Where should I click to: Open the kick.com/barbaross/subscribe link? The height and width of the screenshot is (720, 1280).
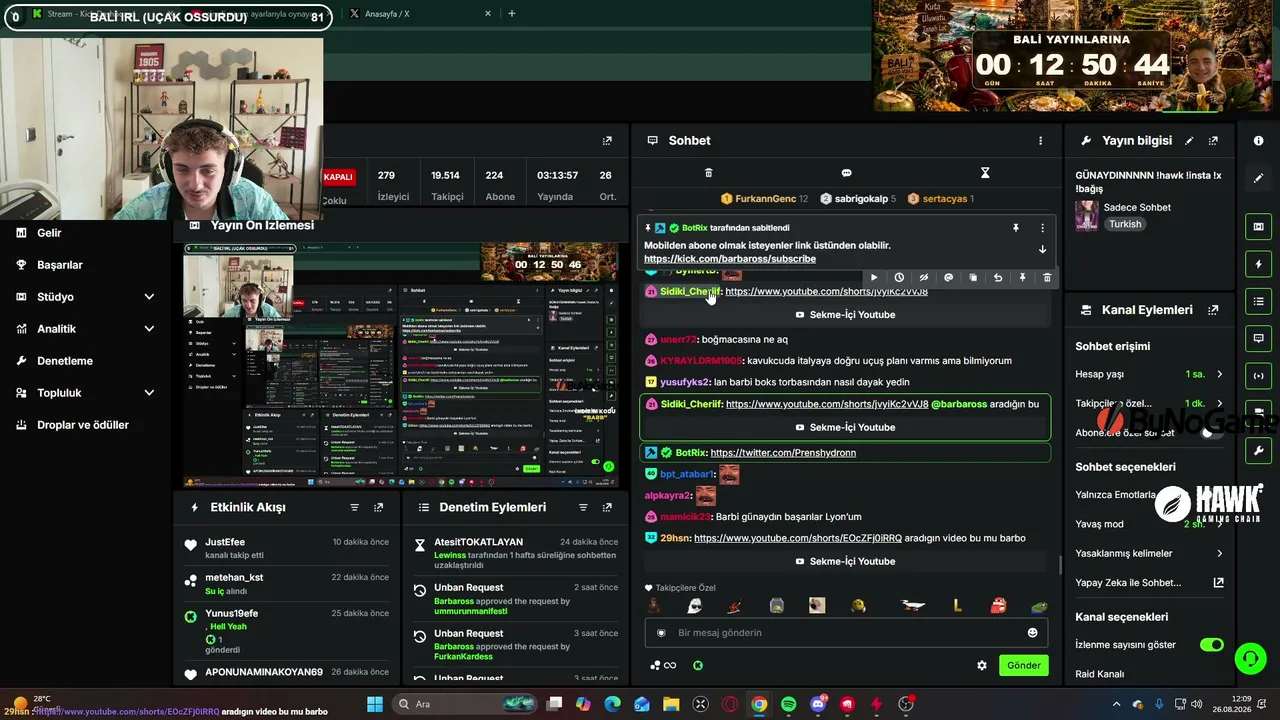coord(730,259)
